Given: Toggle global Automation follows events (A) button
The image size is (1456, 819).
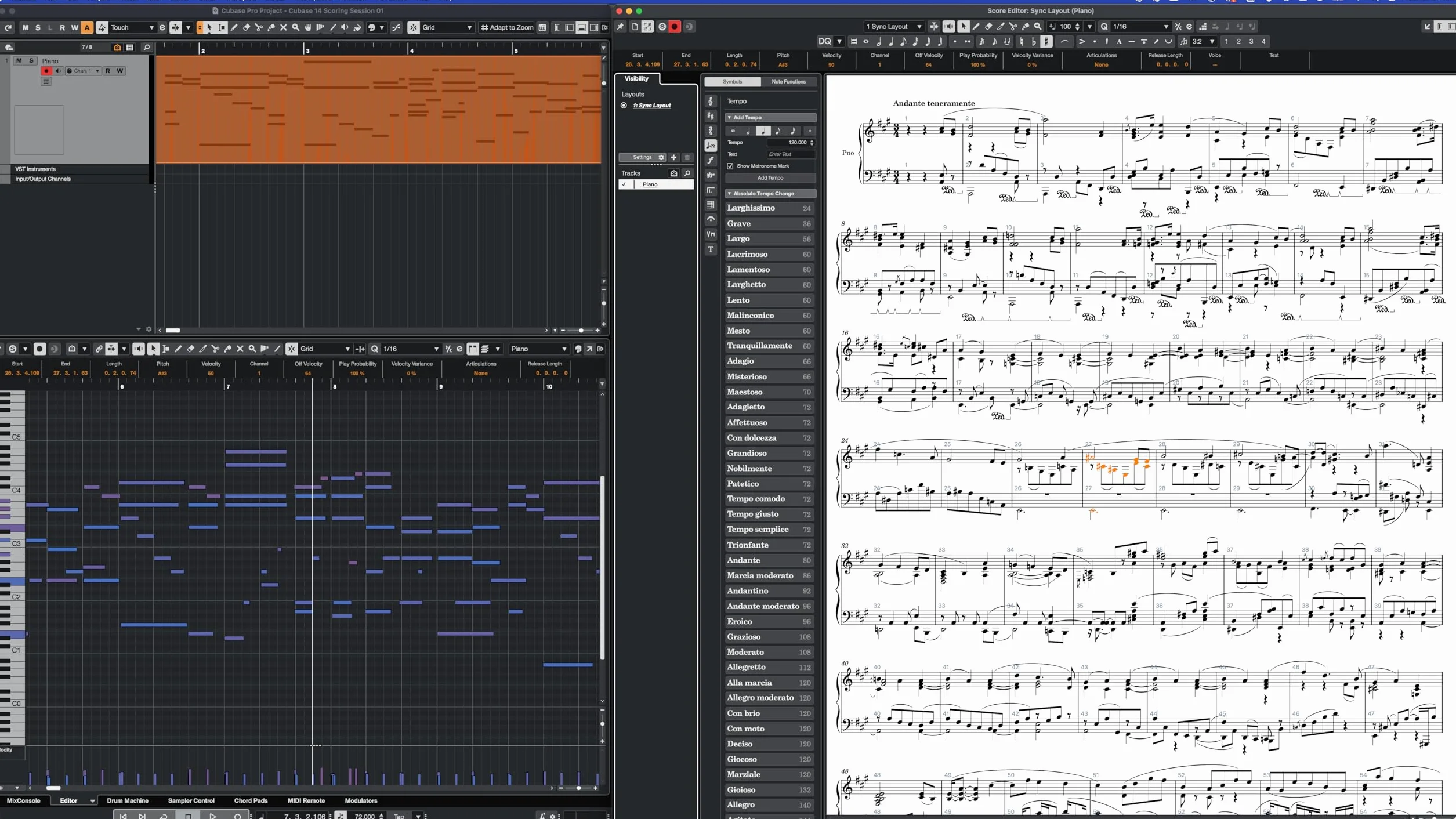Looking at the screenshot, I should pyautogui.click(x=87, y=27).
